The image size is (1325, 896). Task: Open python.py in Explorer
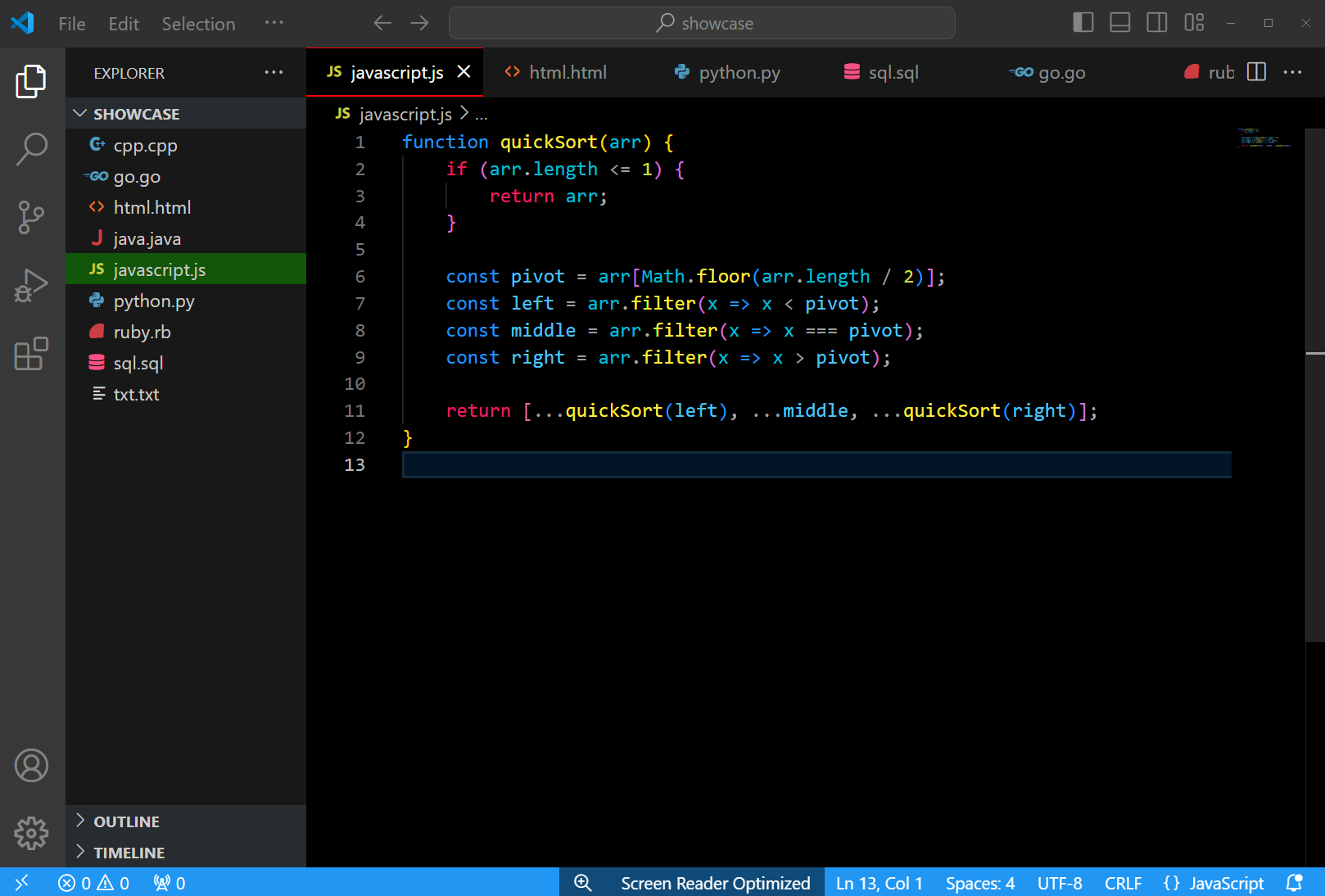tap(186, 301)
